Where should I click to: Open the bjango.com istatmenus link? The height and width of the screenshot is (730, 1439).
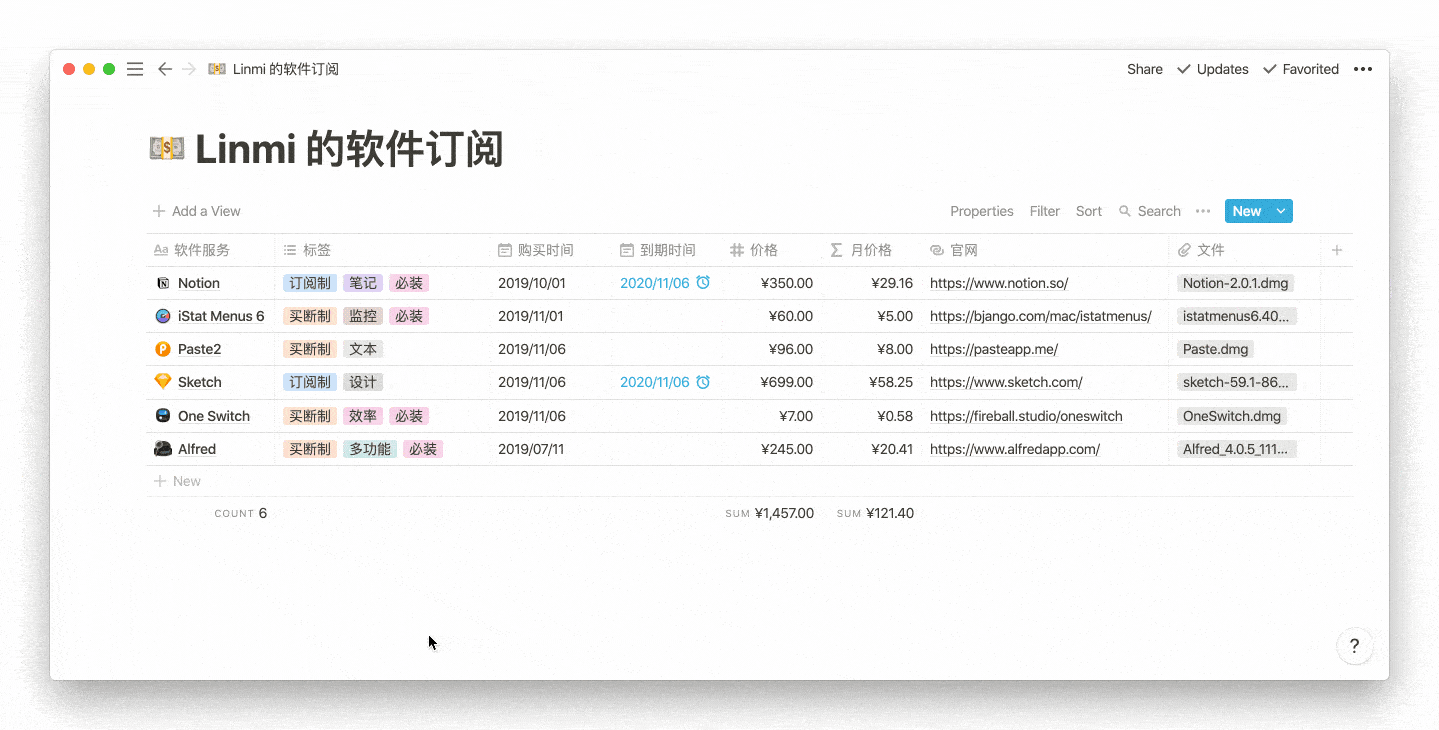(x=1041, y=316)
